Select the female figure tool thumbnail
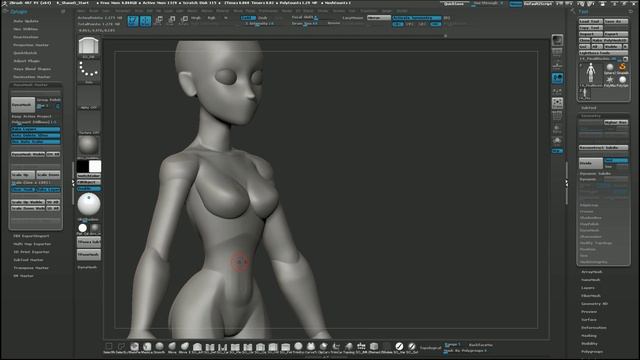Image resolution: width=640 pixels, height=360 pixels. (x=591, y=74)
